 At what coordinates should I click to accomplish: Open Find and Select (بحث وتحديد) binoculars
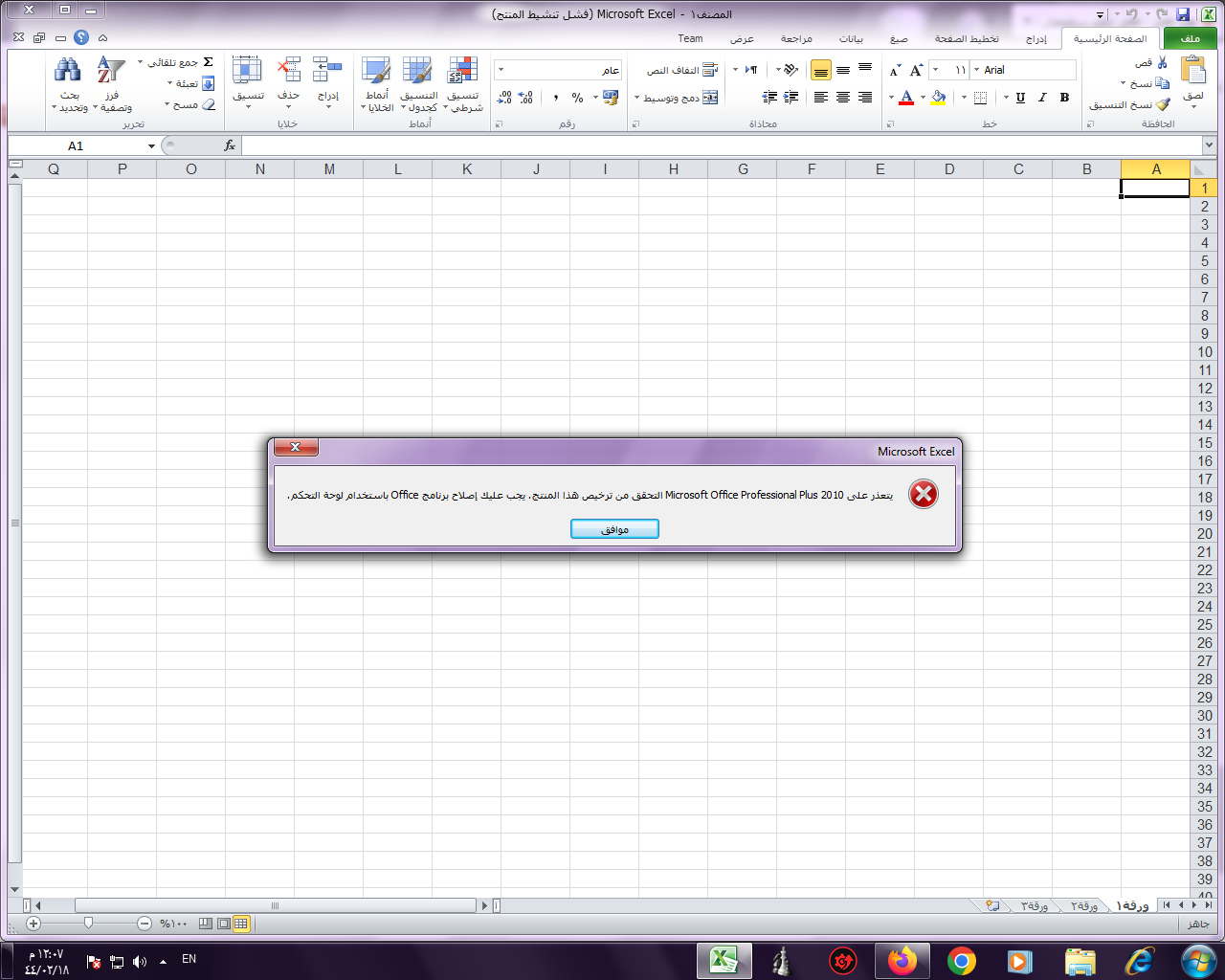69,85
